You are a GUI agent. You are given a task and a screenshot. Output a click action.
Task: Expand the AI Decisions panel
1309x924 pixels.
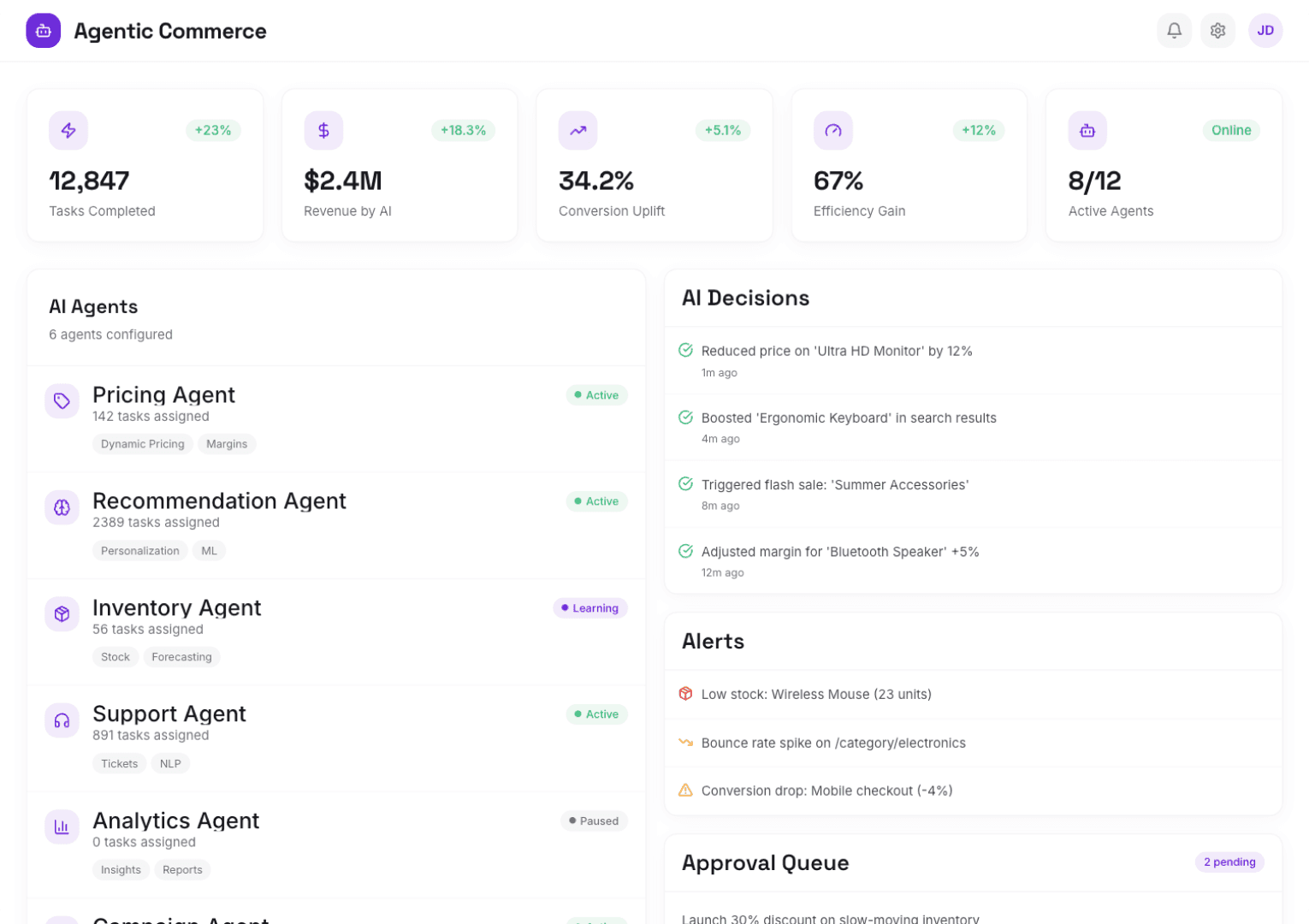click(x=745, y=298)
